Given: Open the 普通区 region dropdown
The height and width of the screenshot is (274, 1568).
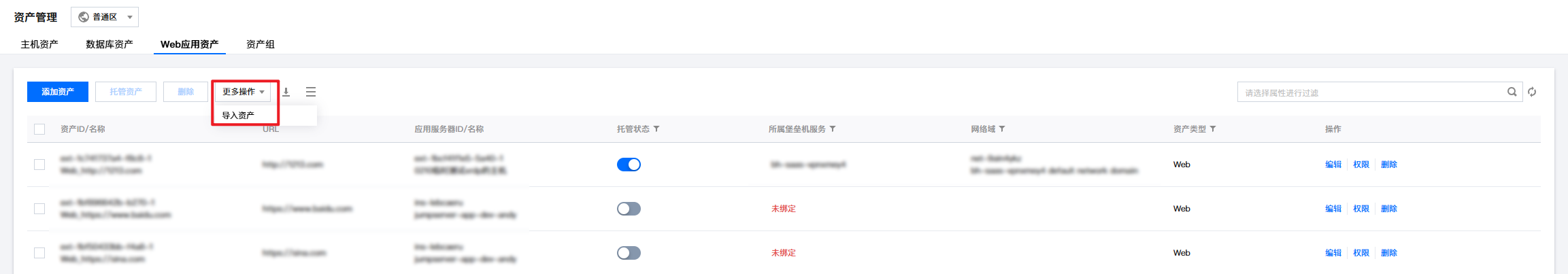Looking at the screenshot, I should [105, 17].
